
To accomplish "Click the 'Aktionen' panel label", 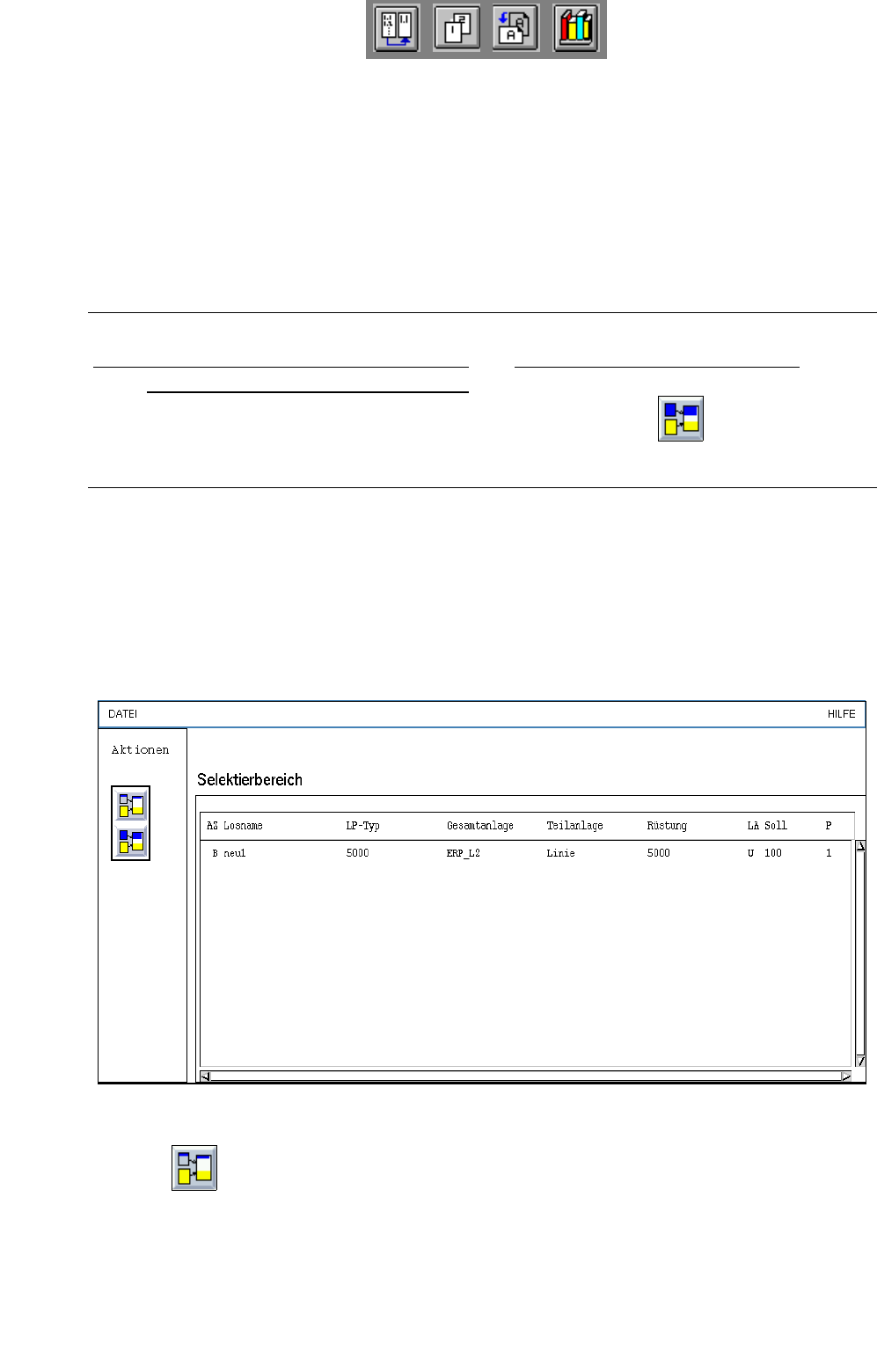I will [140, 750].
